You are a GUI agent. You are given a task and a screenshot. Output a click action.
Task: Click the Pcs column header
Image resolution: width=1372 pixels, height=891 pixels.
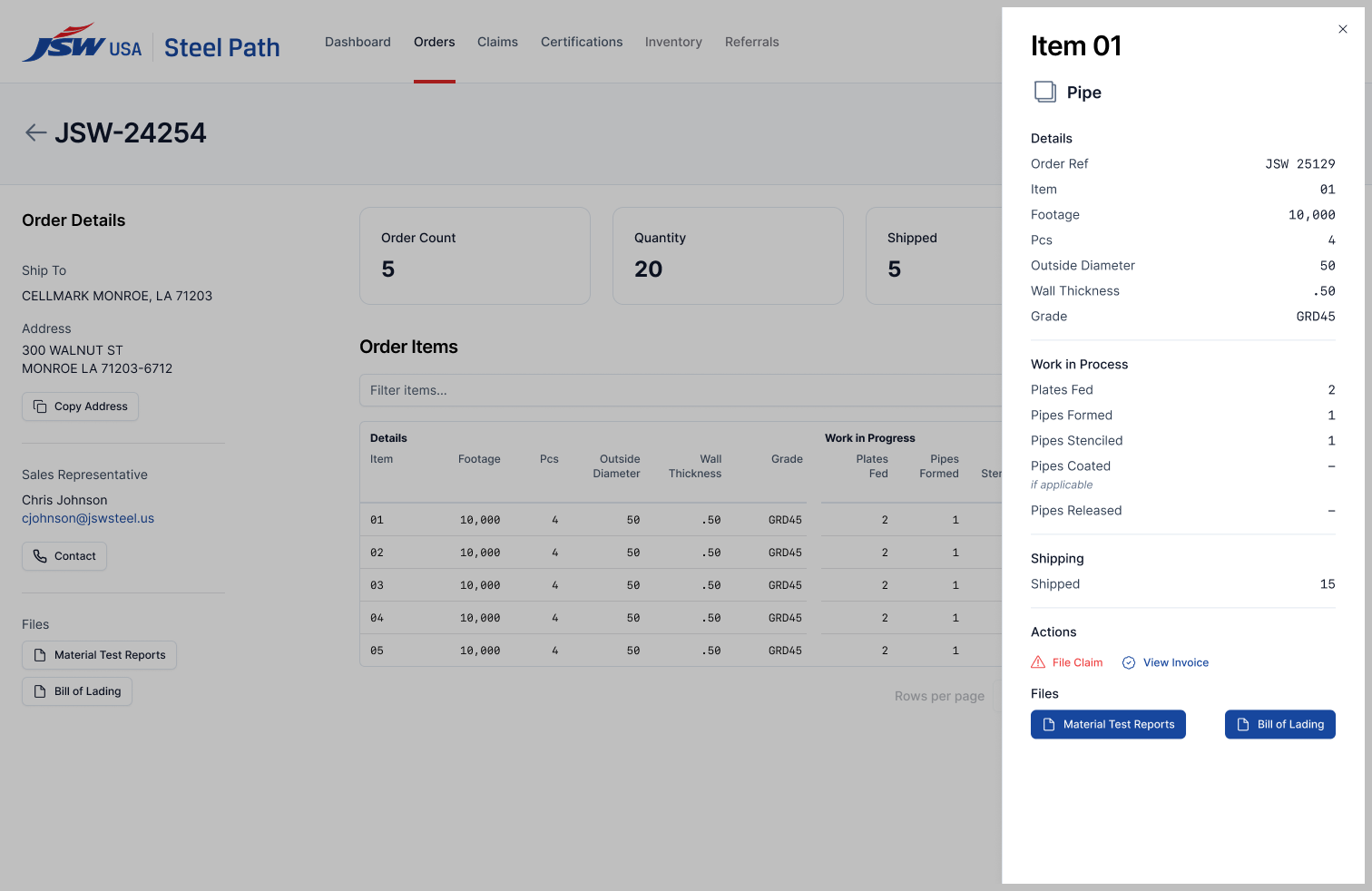click(x=549, y=459)
